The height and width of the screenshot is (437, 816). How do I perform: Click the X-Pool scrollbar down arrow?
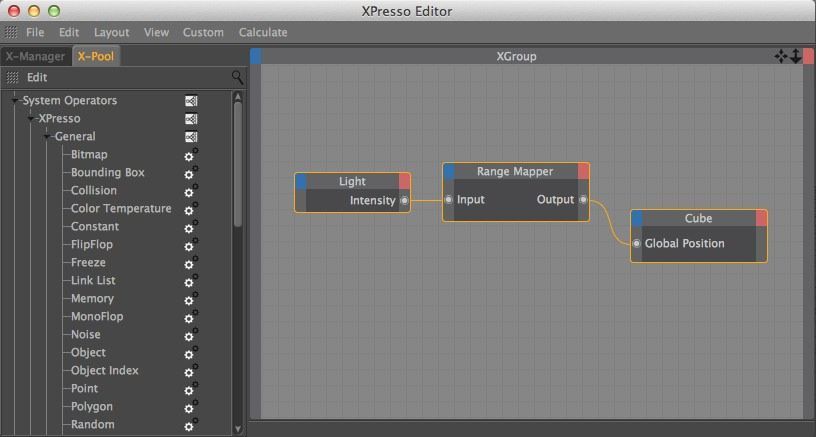238,429
